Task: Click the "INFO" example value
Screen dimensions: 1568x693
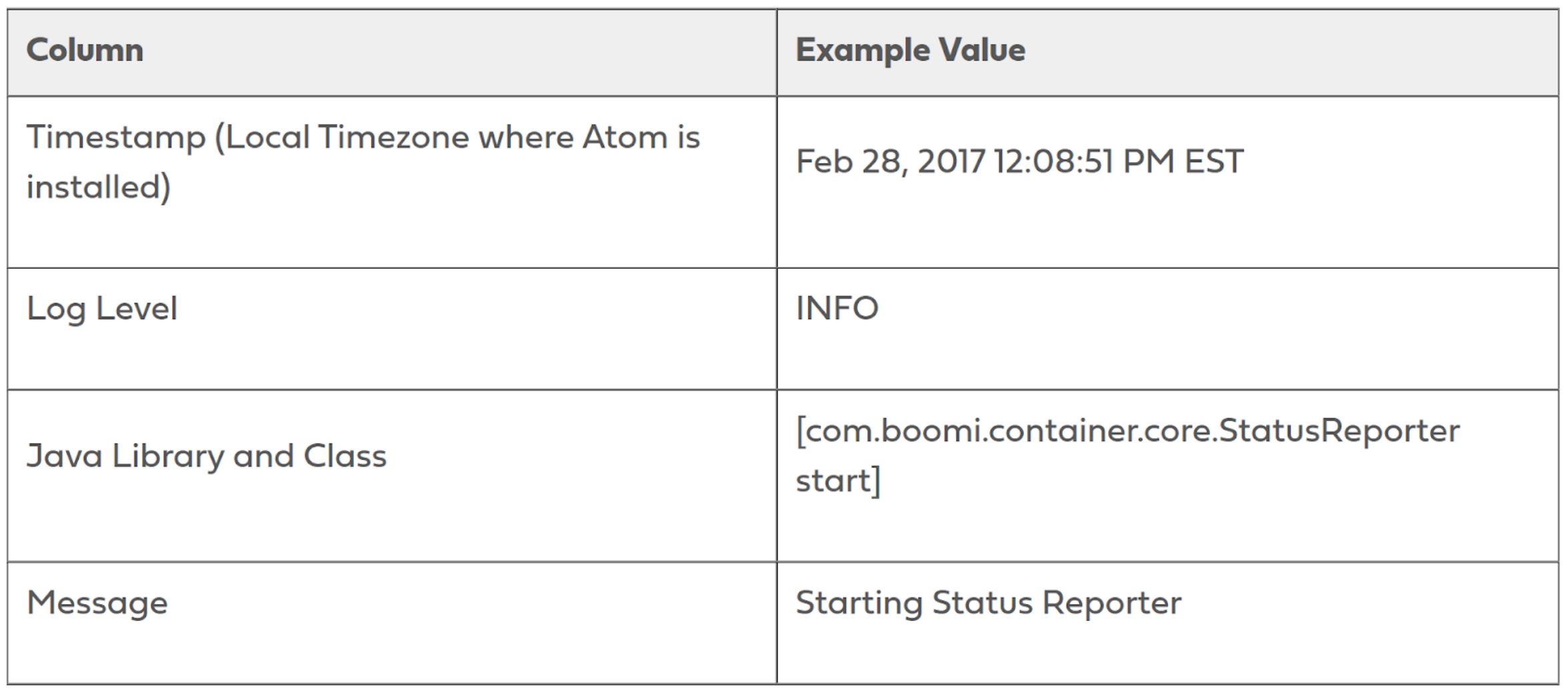Action: 837,309
